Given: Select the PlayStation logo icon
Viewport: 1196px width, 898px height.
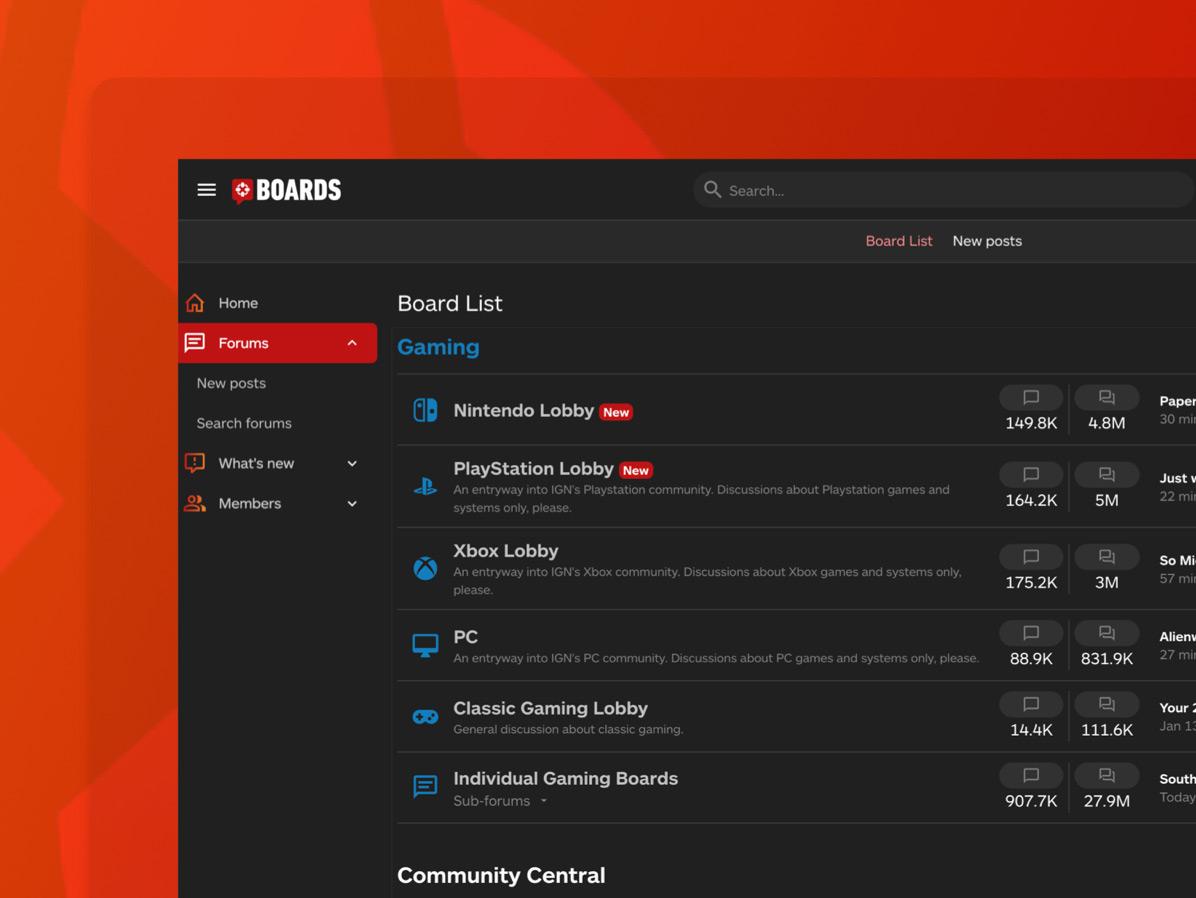Looking at the screenshot, I should click(x=424, y=485).
